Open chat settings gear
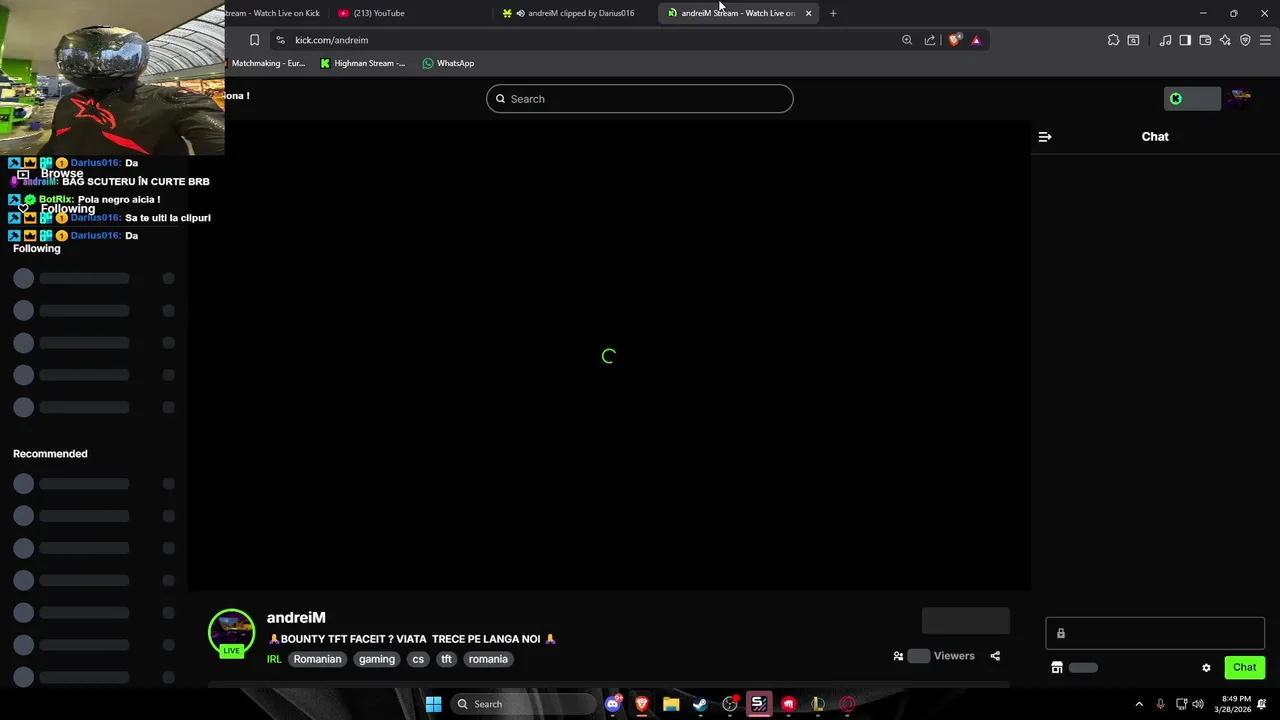The height and width of the screenshot is (720, 1280). click(1206, 667)
